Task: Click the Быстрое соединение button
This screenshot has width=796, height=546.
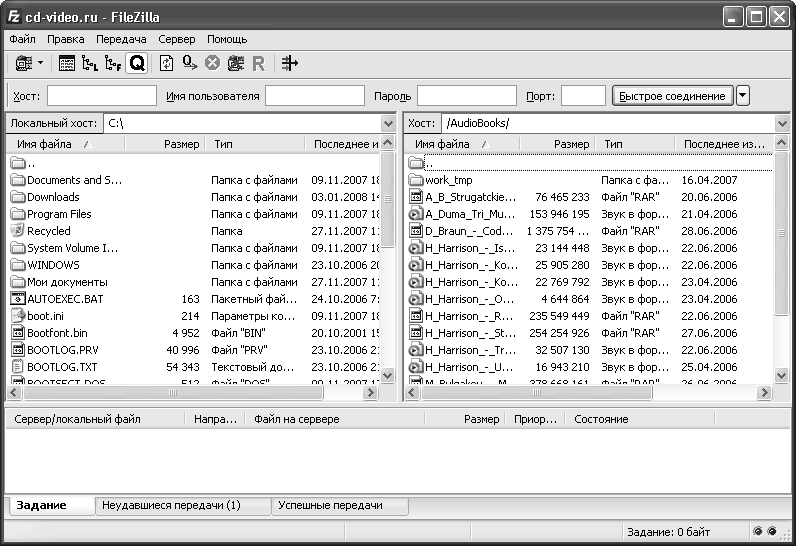Action: click(672, 96)
